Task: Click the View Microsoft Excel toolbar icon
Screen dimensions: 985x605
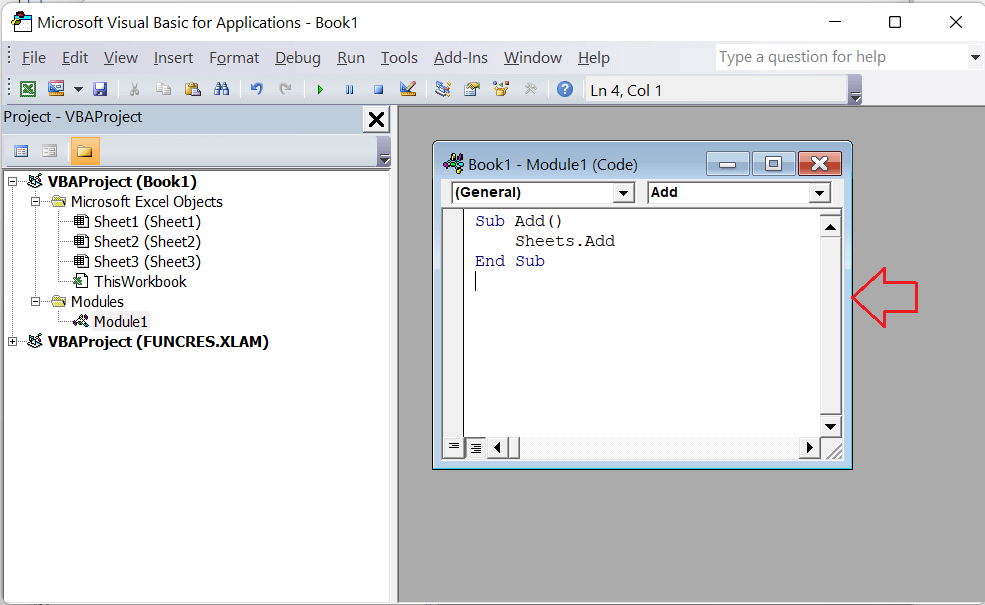Action: (x=28, y=89)
